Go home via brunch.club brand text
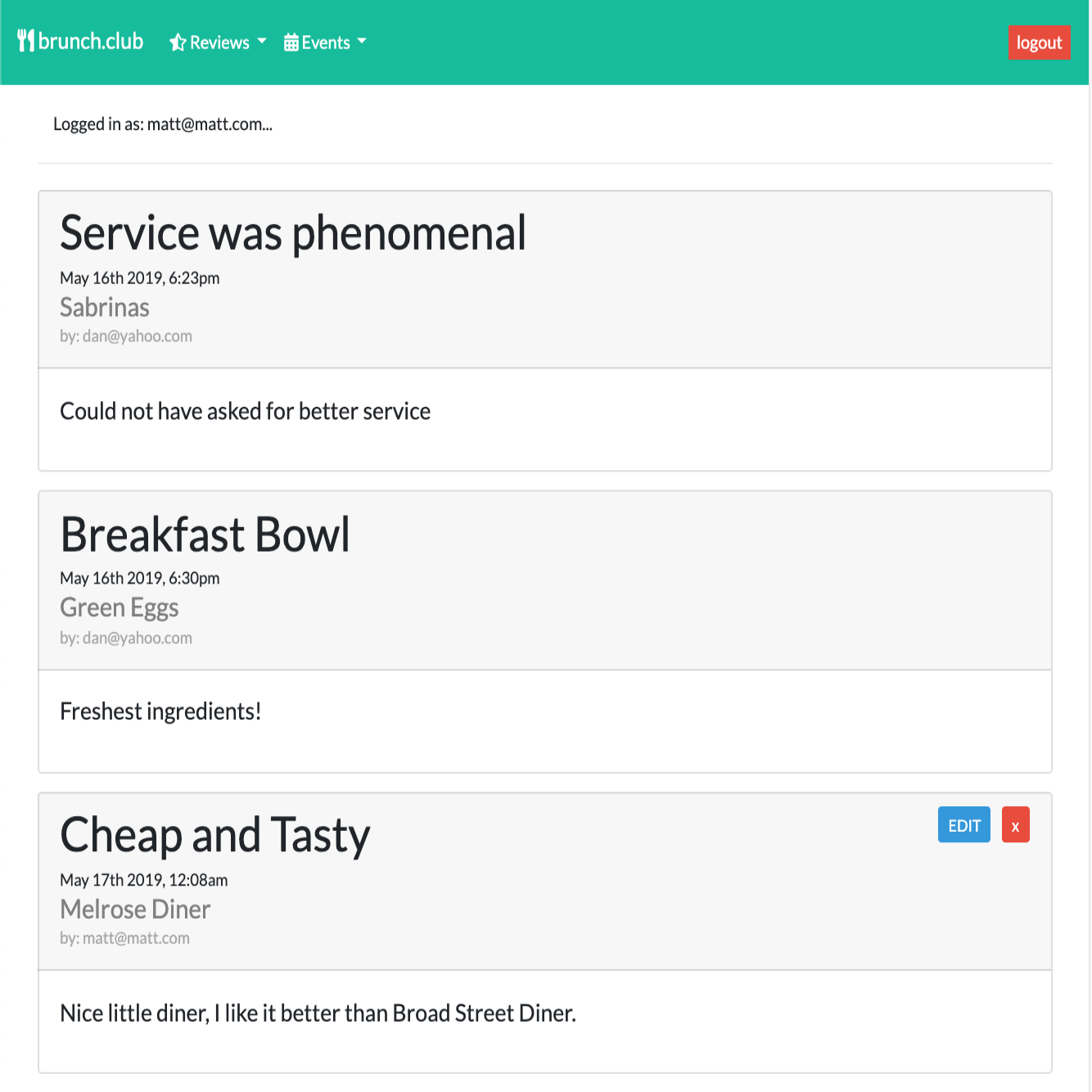 pyautogui.click(x=91, y=41)
